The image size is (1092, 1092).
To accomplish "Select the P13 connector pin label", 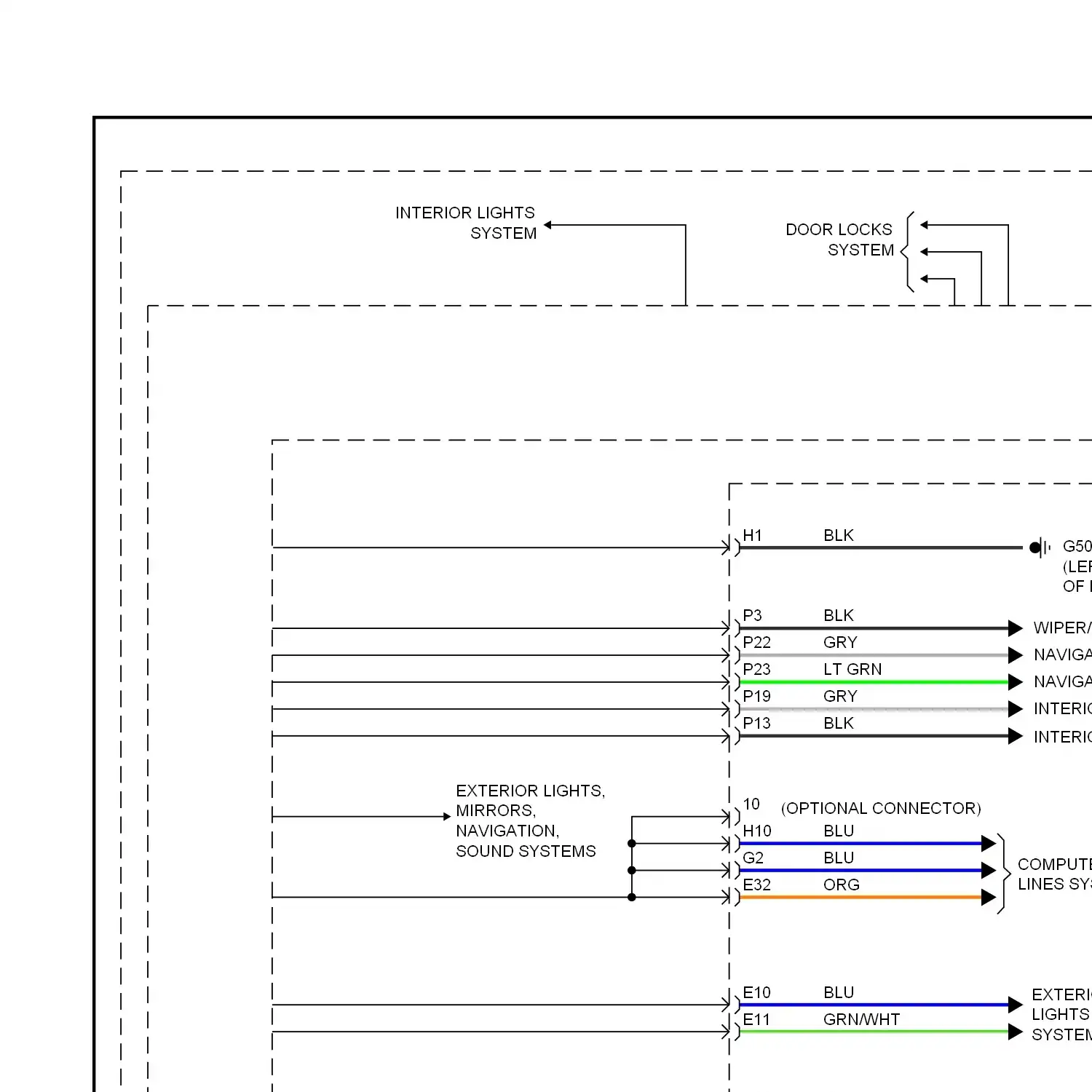I will (756, 724).
